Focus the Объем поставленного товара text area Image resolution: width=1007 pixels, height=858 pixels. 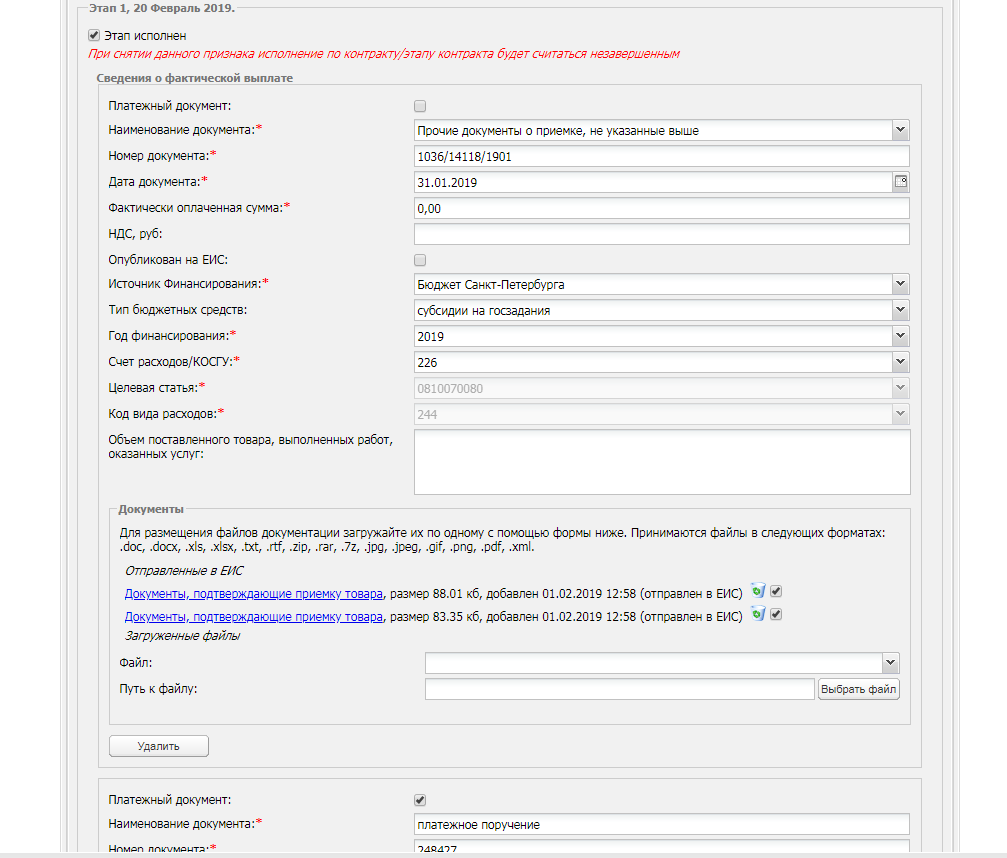coord(661,462)
